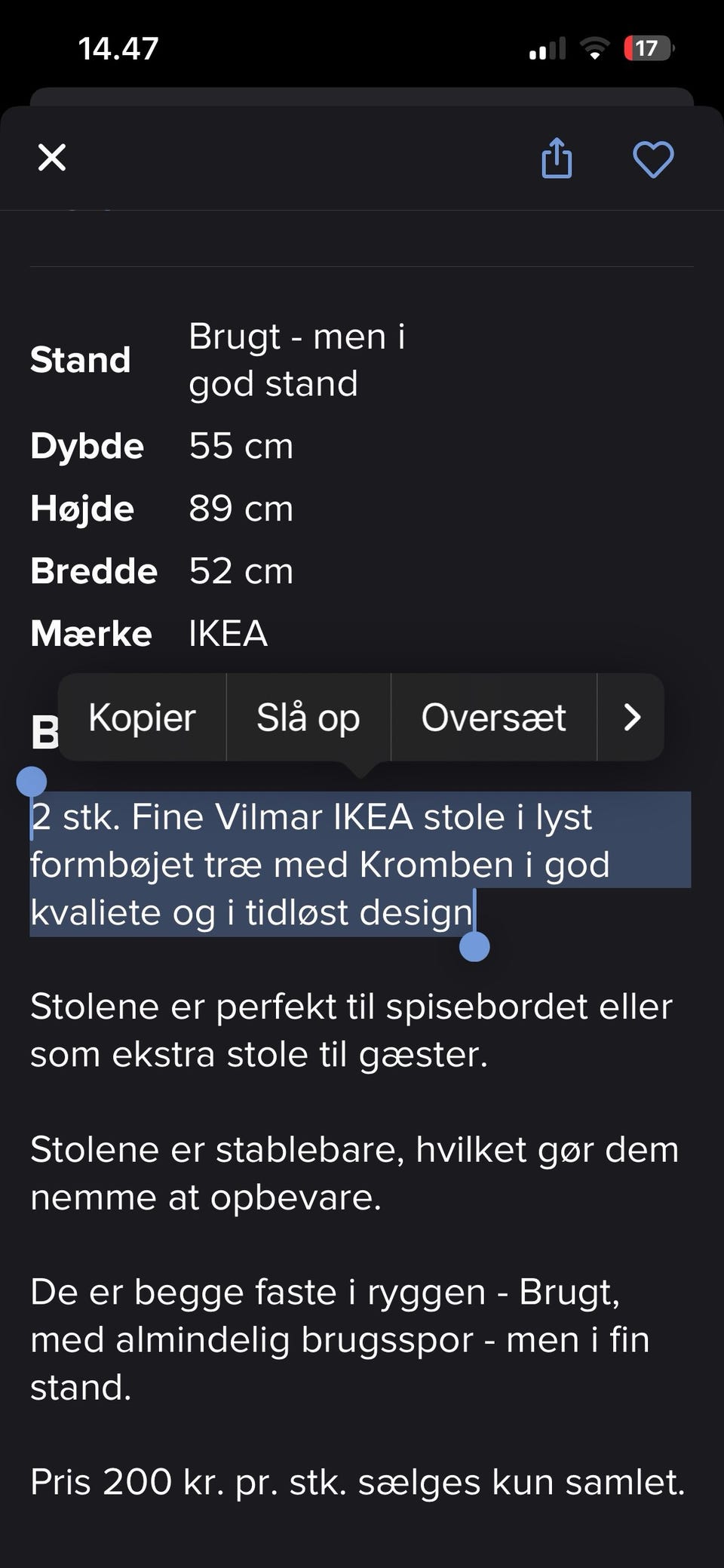Tap the heart favorite icon
This screenshot has width=724, height=1568.
[652, 159]
